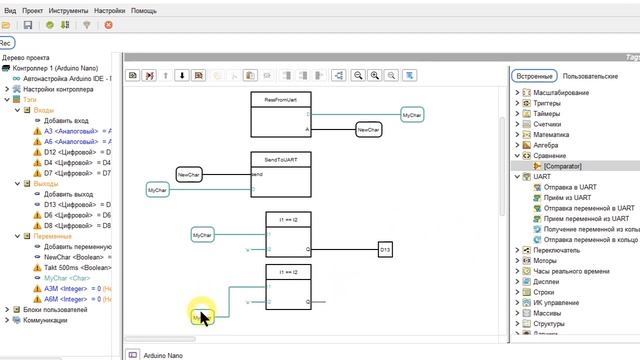The image size is (640, 360).
Task: Click the blue icon at the board toolbar end
Action: [x=409, y=76]
